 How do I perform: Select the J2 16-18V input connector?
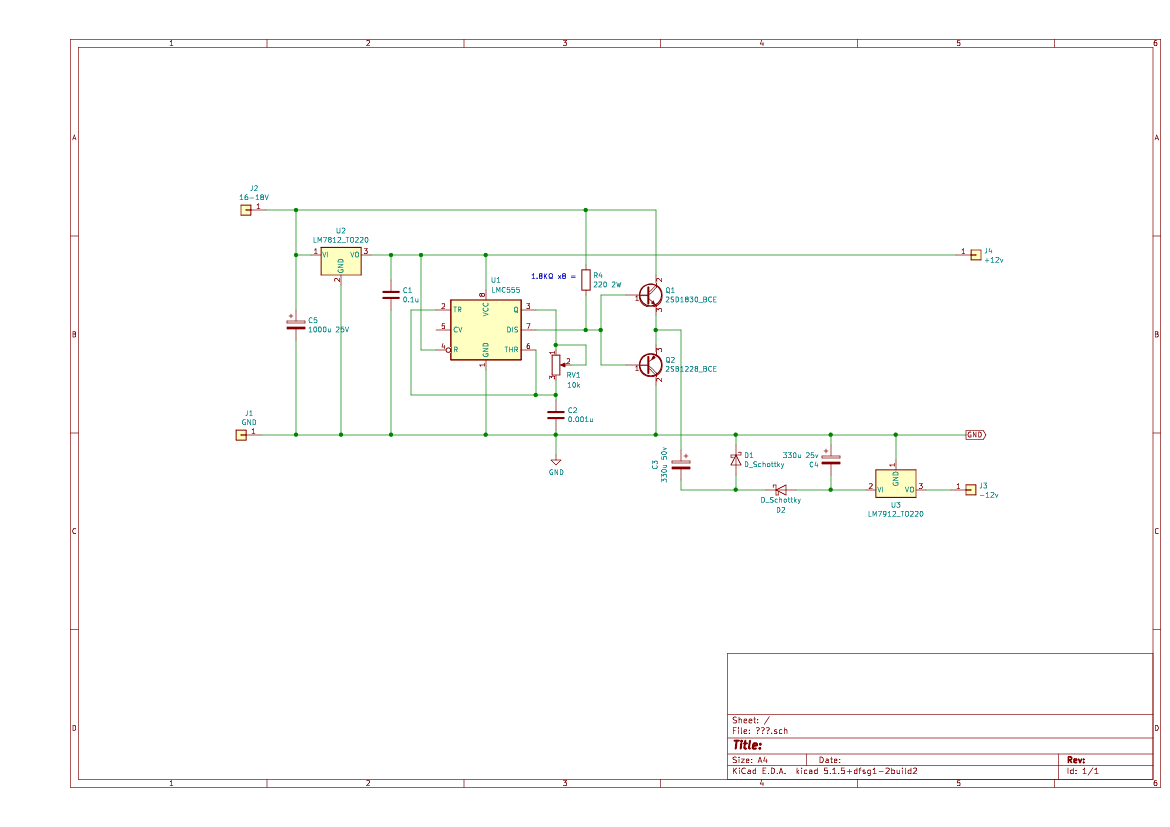click(245, 209)
